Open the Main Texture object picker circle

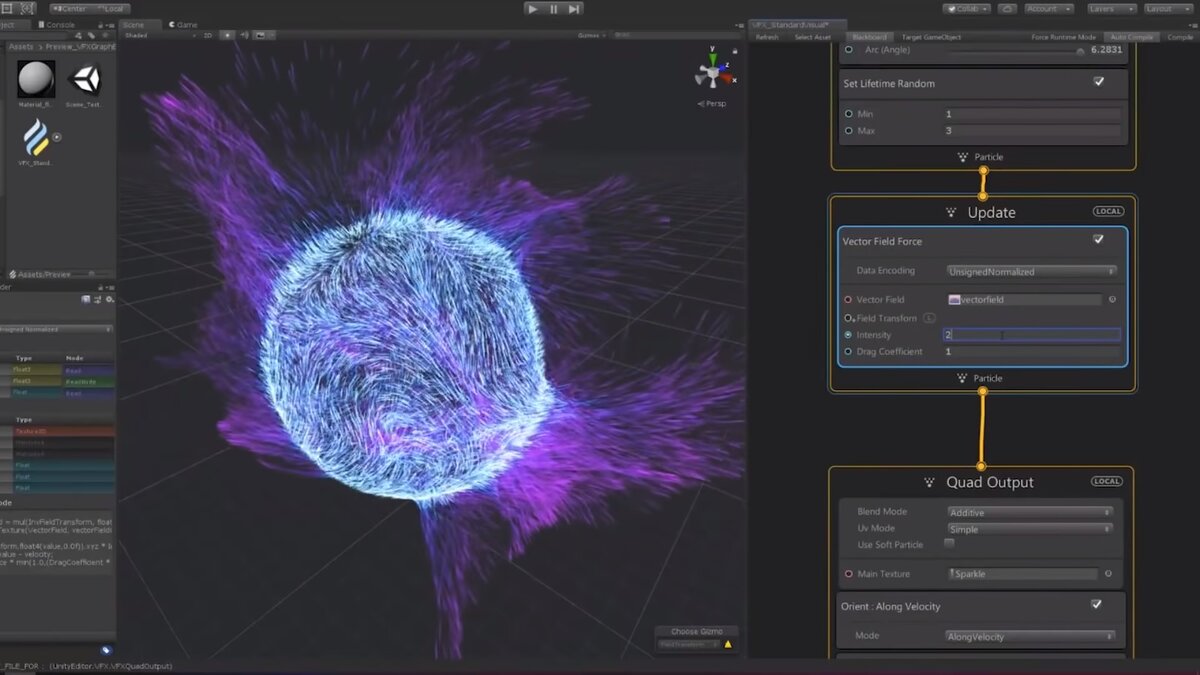(x=1108, y=574)
